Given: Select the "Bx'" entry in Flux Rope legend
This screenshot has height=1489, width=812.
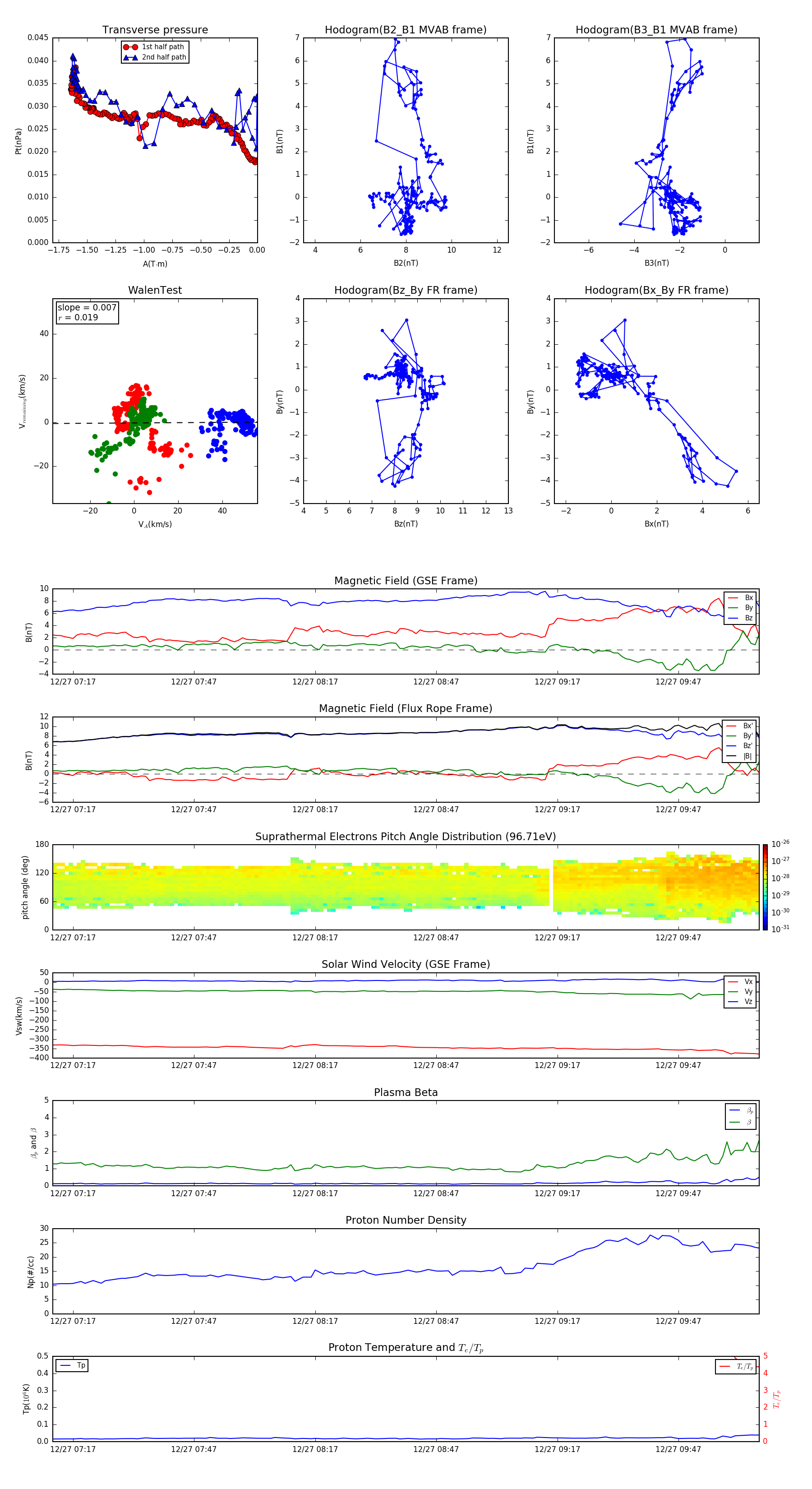Looking at the screenshot, I should click(740, 726).
